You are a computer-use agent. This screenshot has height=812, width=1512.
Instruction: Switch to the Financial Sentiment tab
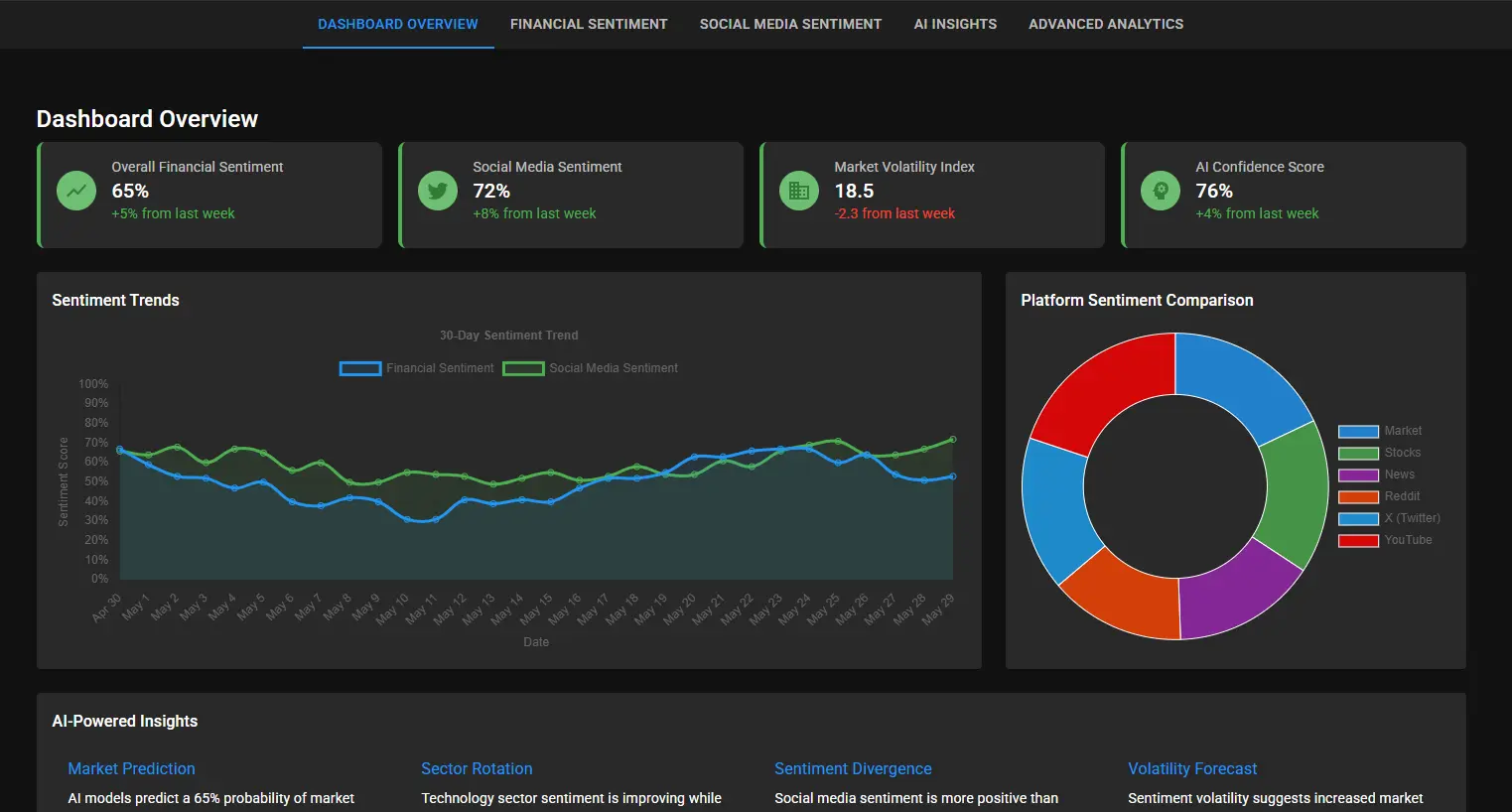[589, 24]
